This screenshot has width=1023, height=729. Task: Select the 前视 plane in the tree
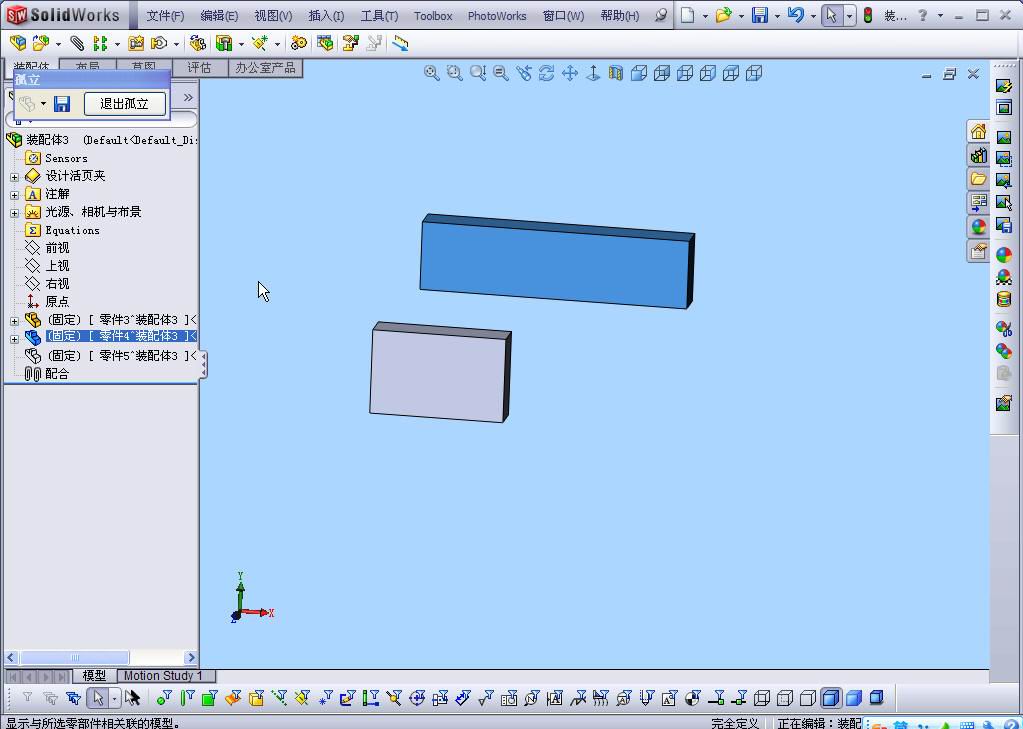(x=57, y=248)
